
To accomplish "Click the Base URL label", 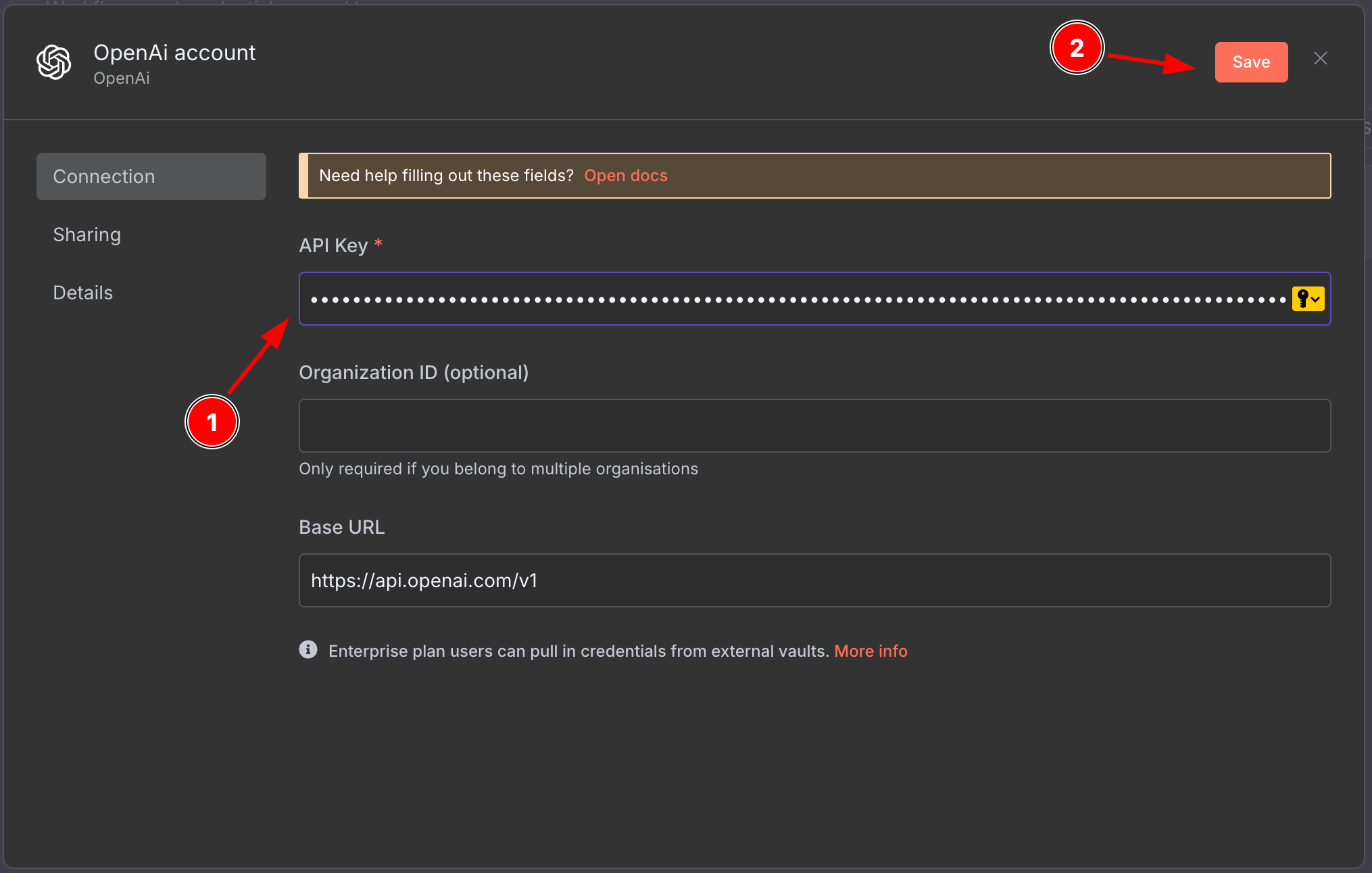I will click(342, 527).
